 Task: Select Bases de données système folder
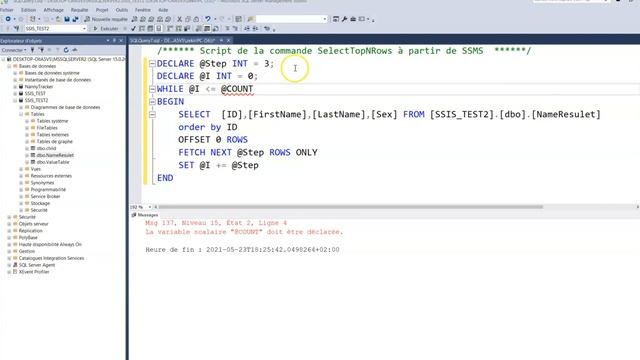[x=52, y=73]
